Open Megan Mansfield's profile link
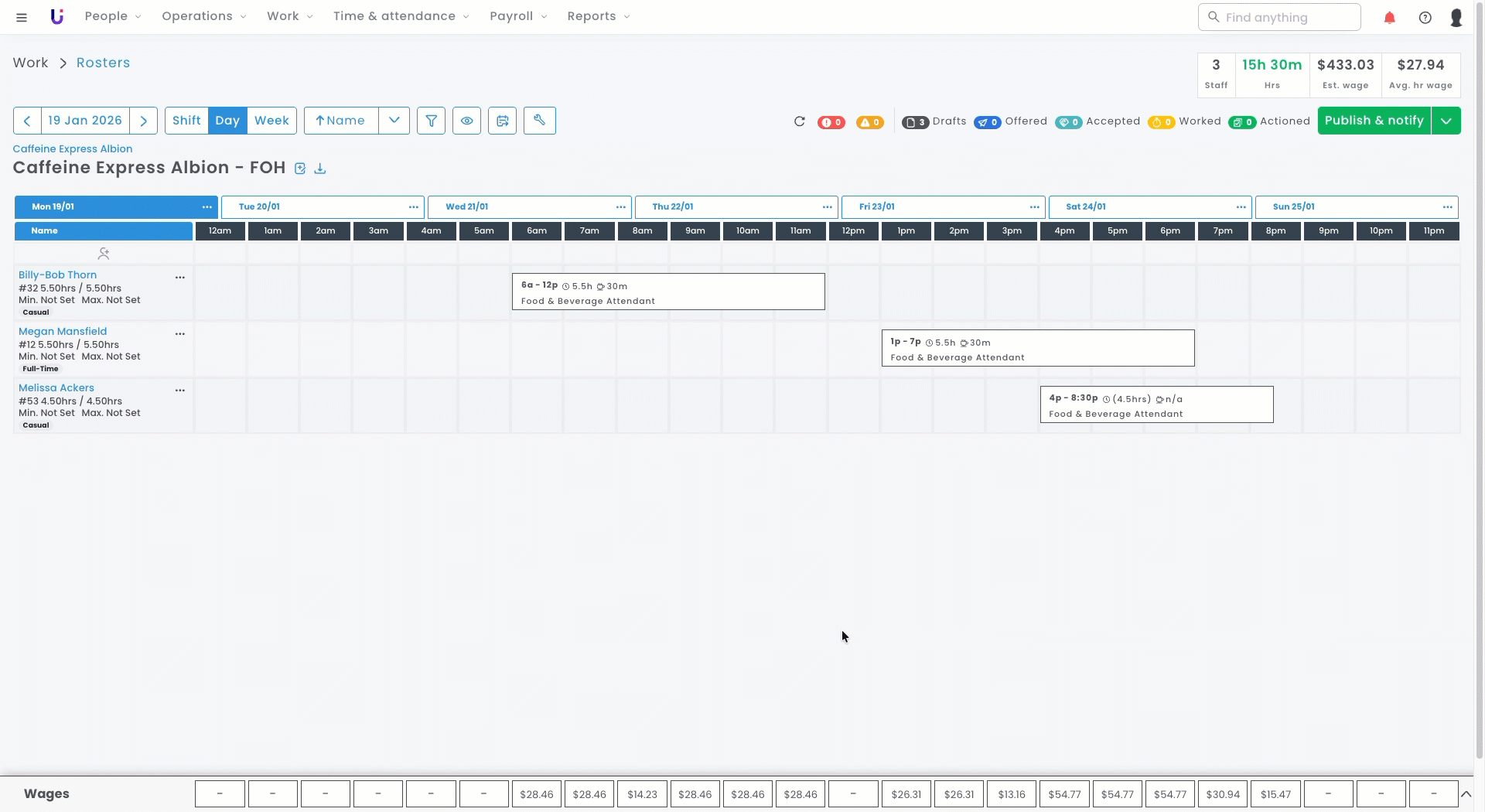Image resolution: width=1485 pixels, height=812 pixels. (x=63, y=332)
